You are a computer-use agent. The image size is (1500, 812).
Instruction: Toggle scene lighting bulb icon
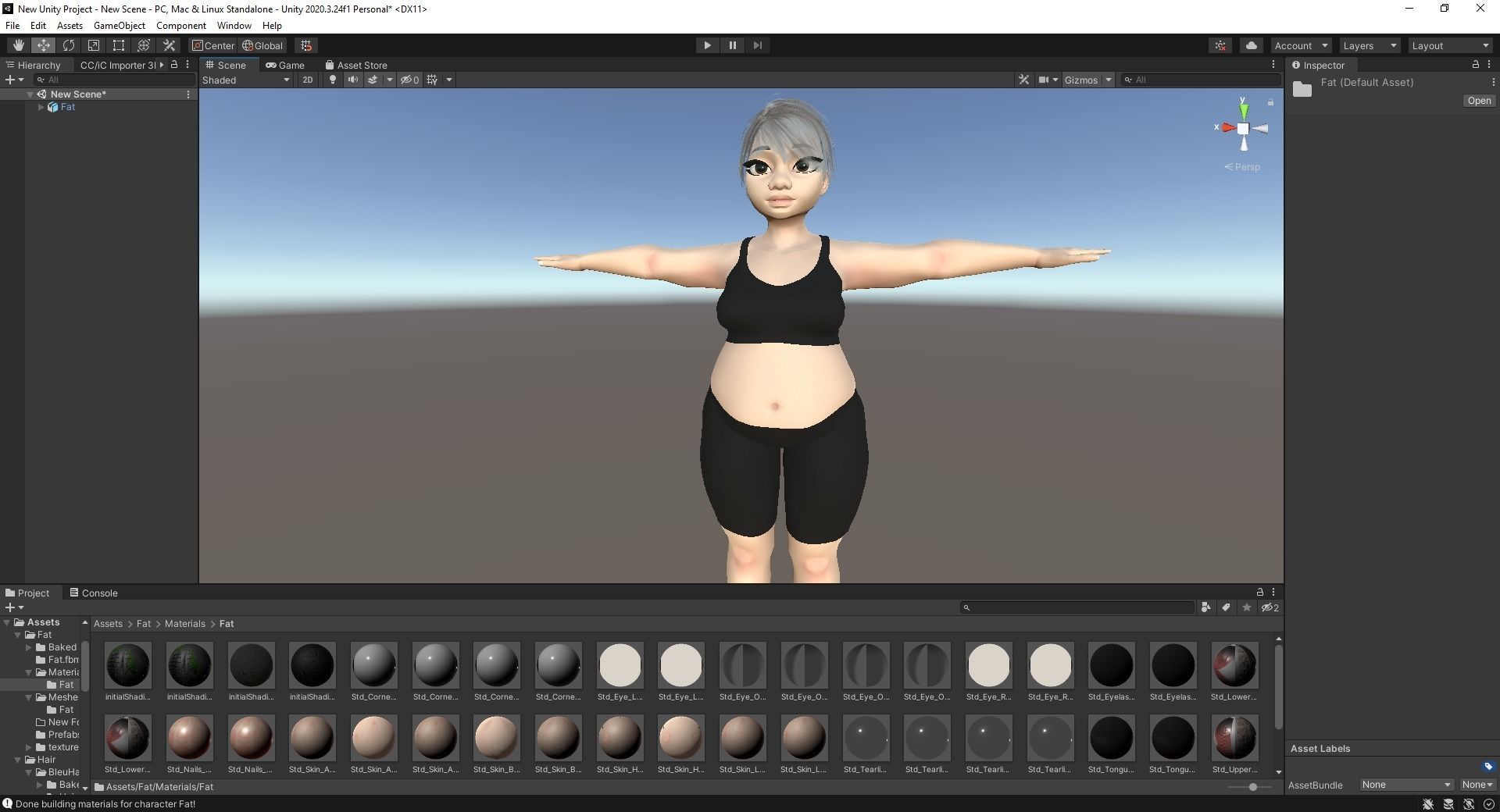333,80
